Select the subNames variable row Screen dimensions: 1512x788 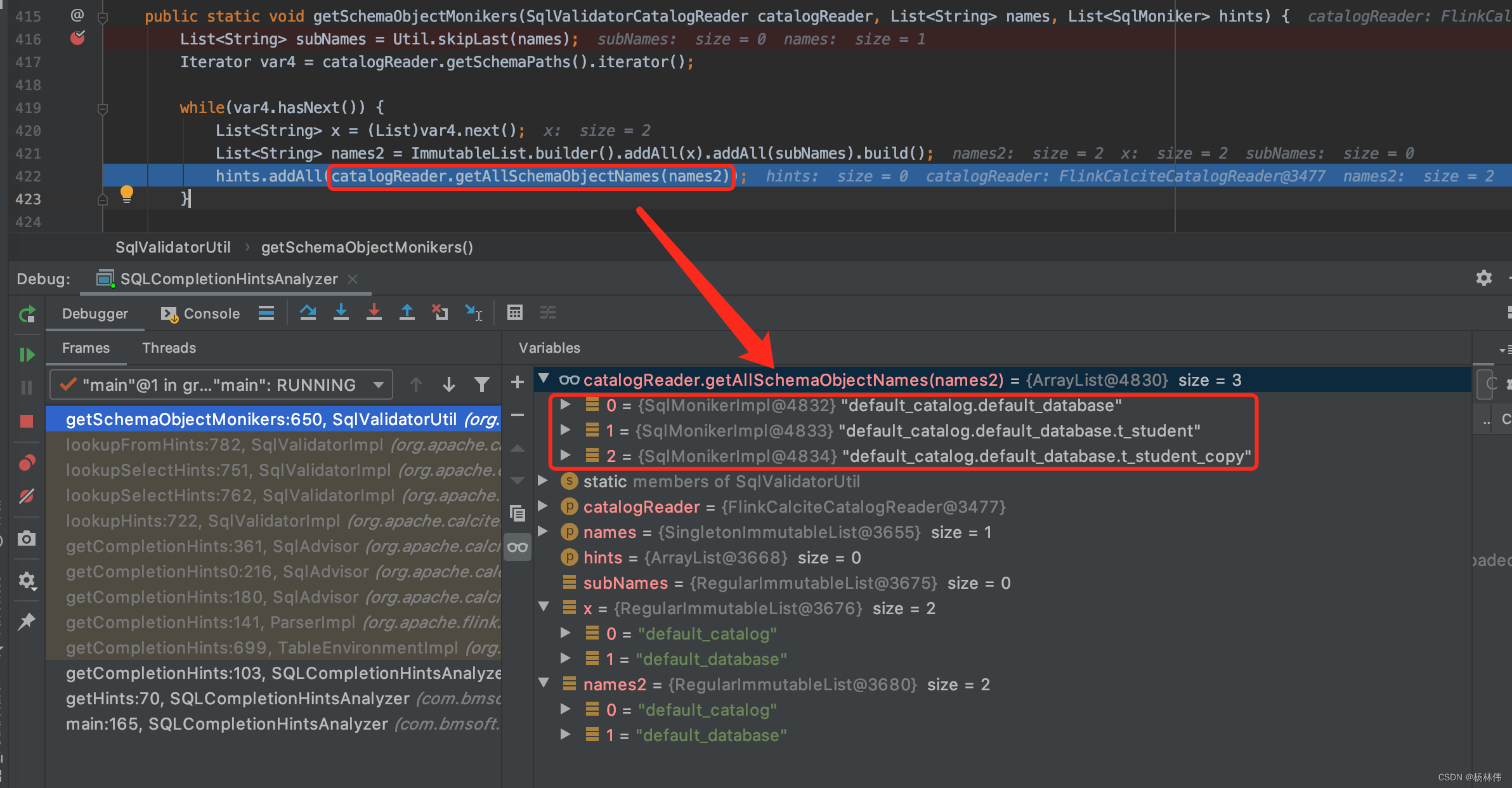pyautogui.click(x=1002, y=582)
